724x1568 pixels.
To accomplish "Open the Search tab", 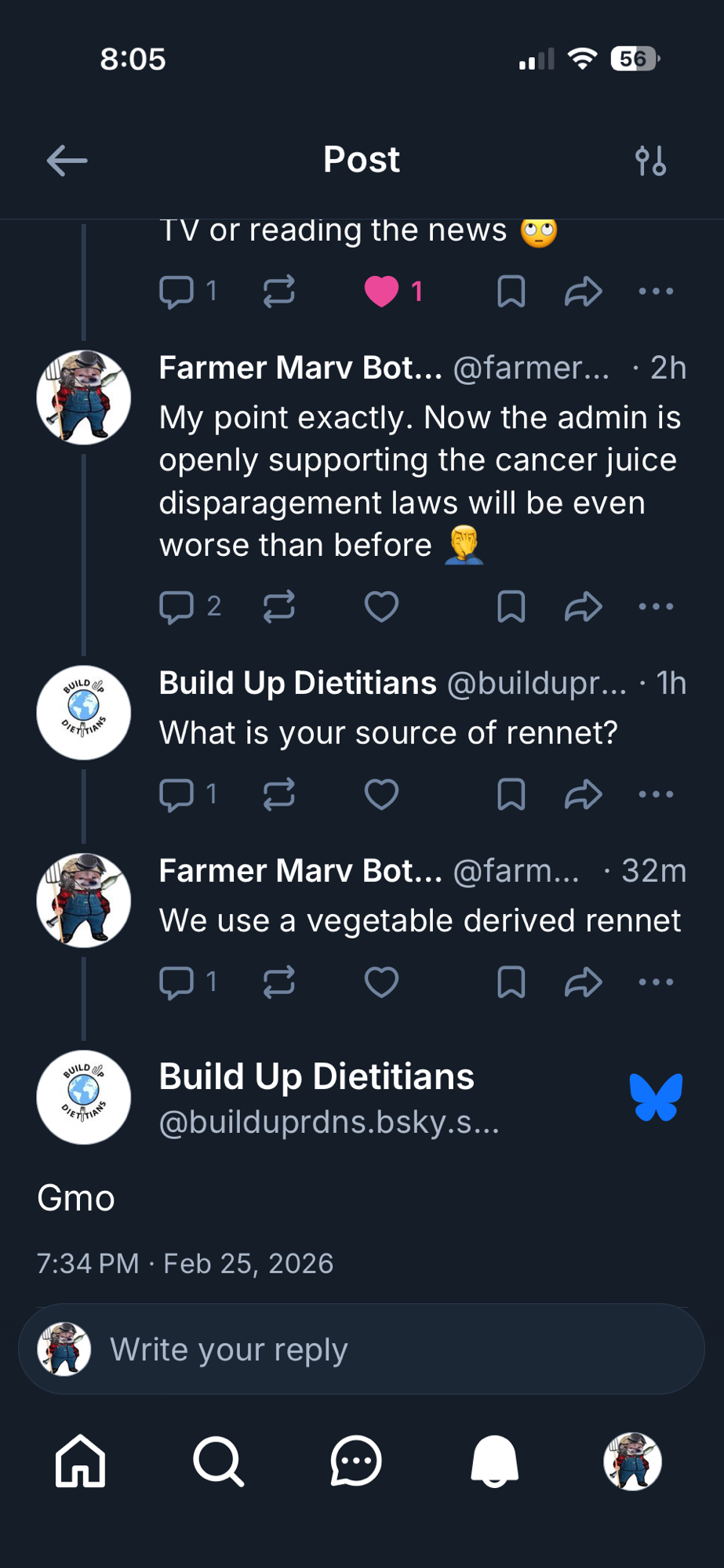I will pyautogui.click(x=218, y=1461).
